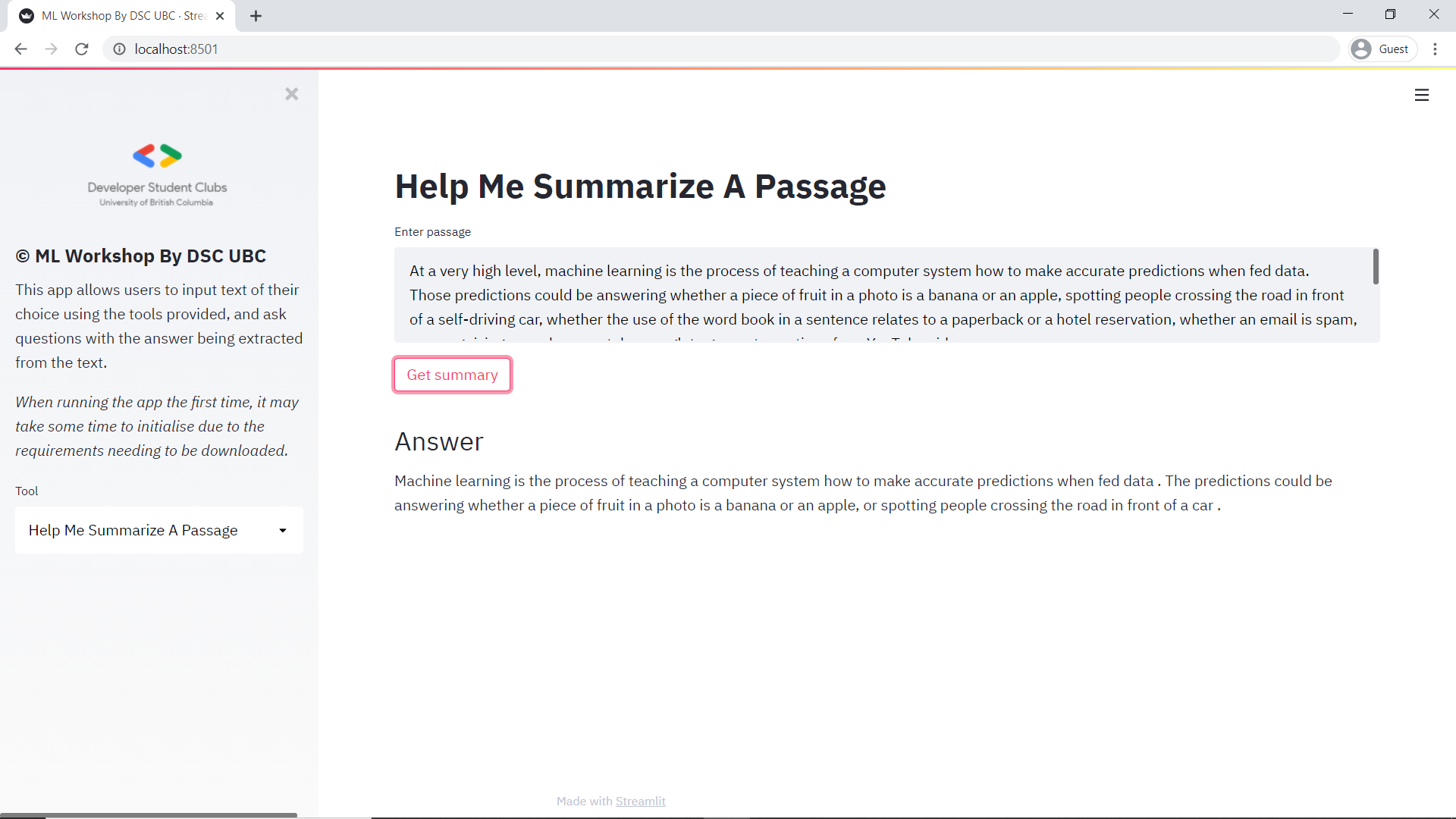Expand the Tool dropdown arrow
This screenshot has width=1456, height=819.
click(283, 530)
